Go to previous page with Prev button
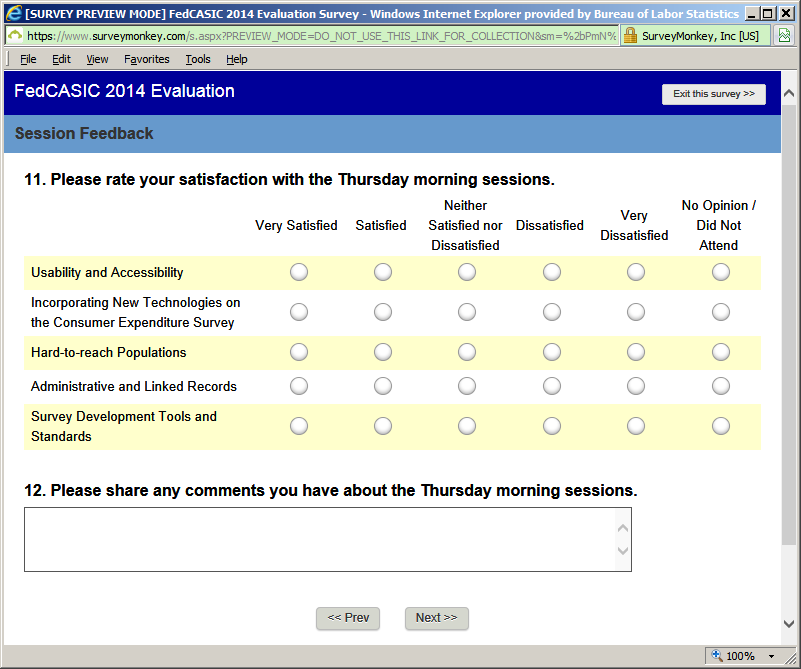The width and height of the screenshot is (801, 669). 348,618
